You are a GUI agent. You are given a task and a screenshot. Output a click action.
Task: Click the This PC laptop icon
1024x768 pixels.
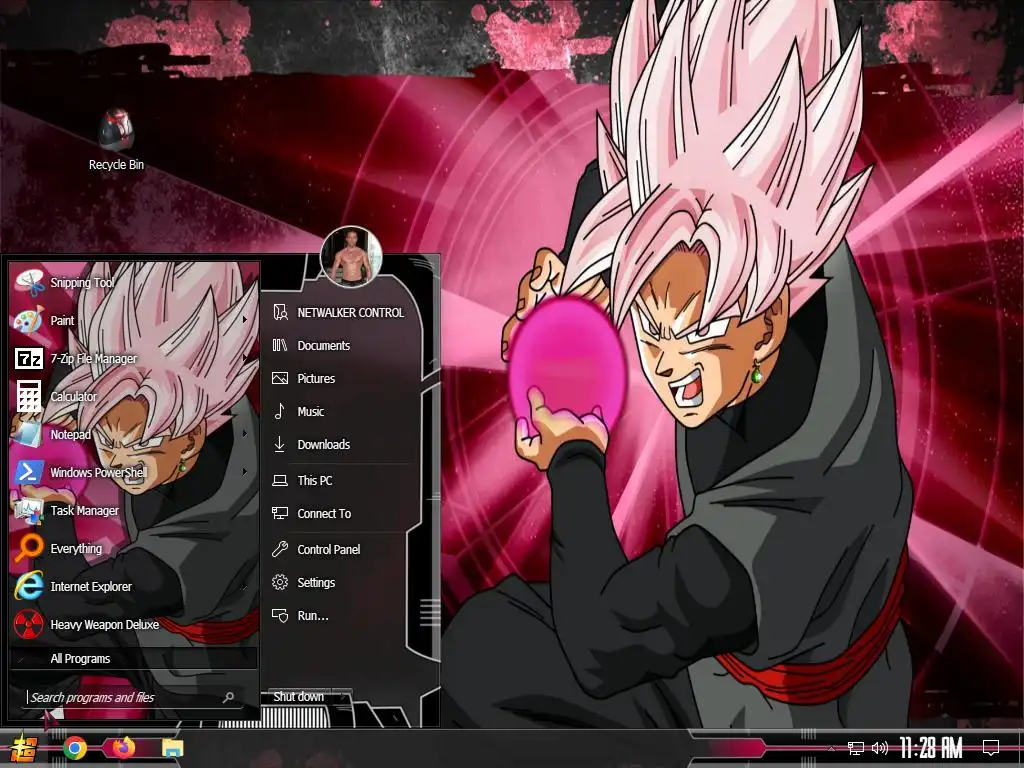pyautogui.click(x=280, y=481)
